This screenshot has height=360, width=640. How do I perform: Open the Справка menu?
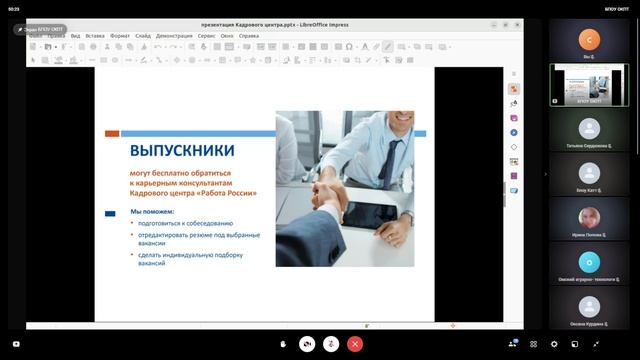(249, 36)
